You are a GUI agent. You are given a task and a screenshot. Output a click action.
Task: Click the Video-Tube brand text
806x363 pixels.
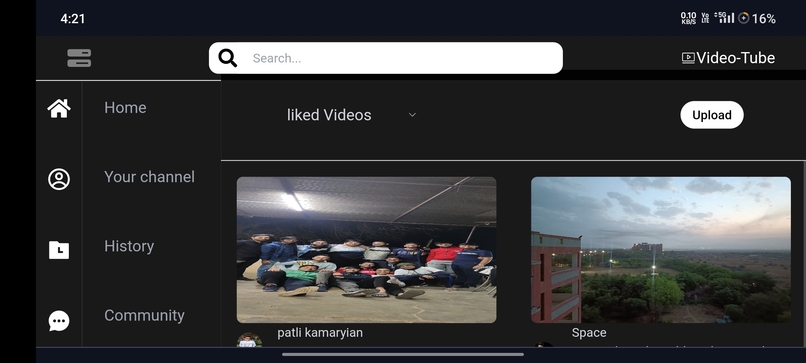point(736,58)
